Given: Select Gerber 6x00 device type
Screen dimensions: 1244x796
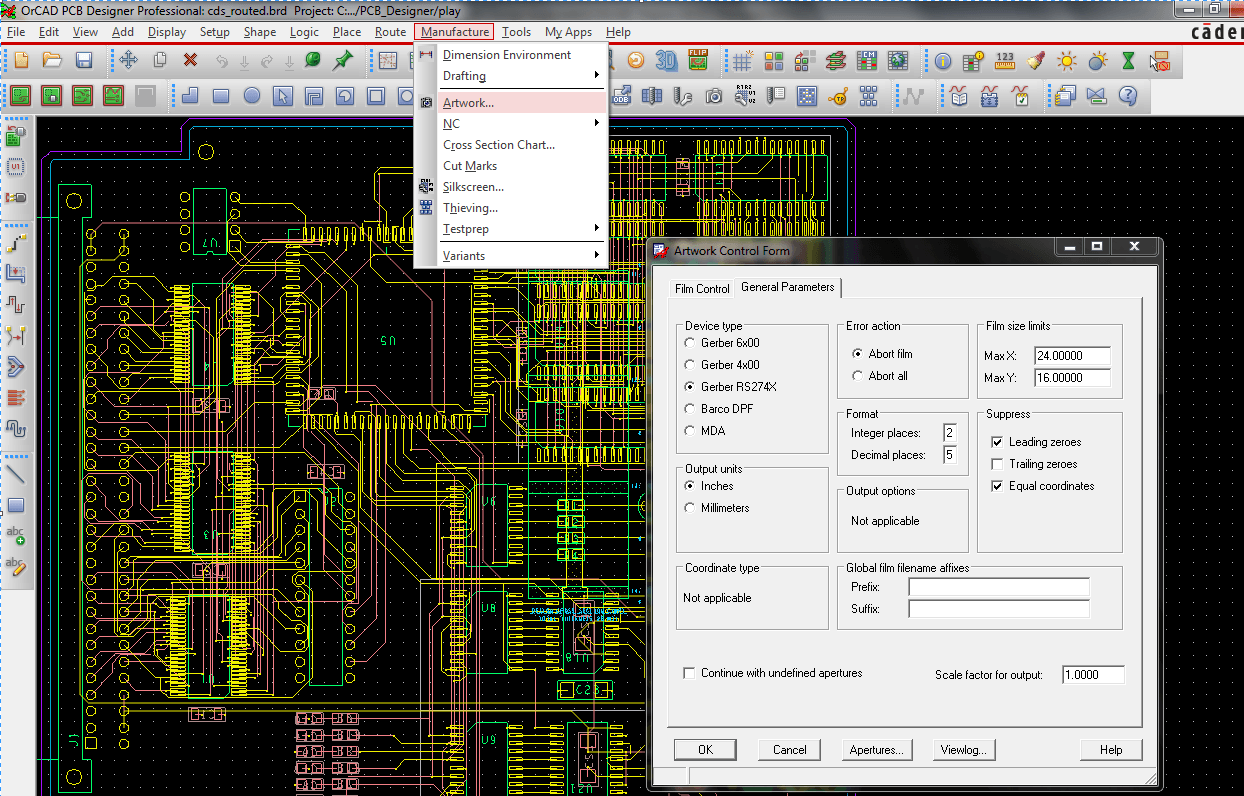Looking at the screenshot, I should [690, 343].
